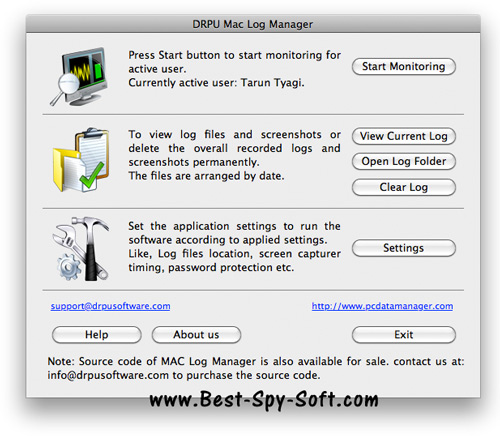Click the clipboard and folder log files icon
The image size is (500, 436).
[81, 160]
